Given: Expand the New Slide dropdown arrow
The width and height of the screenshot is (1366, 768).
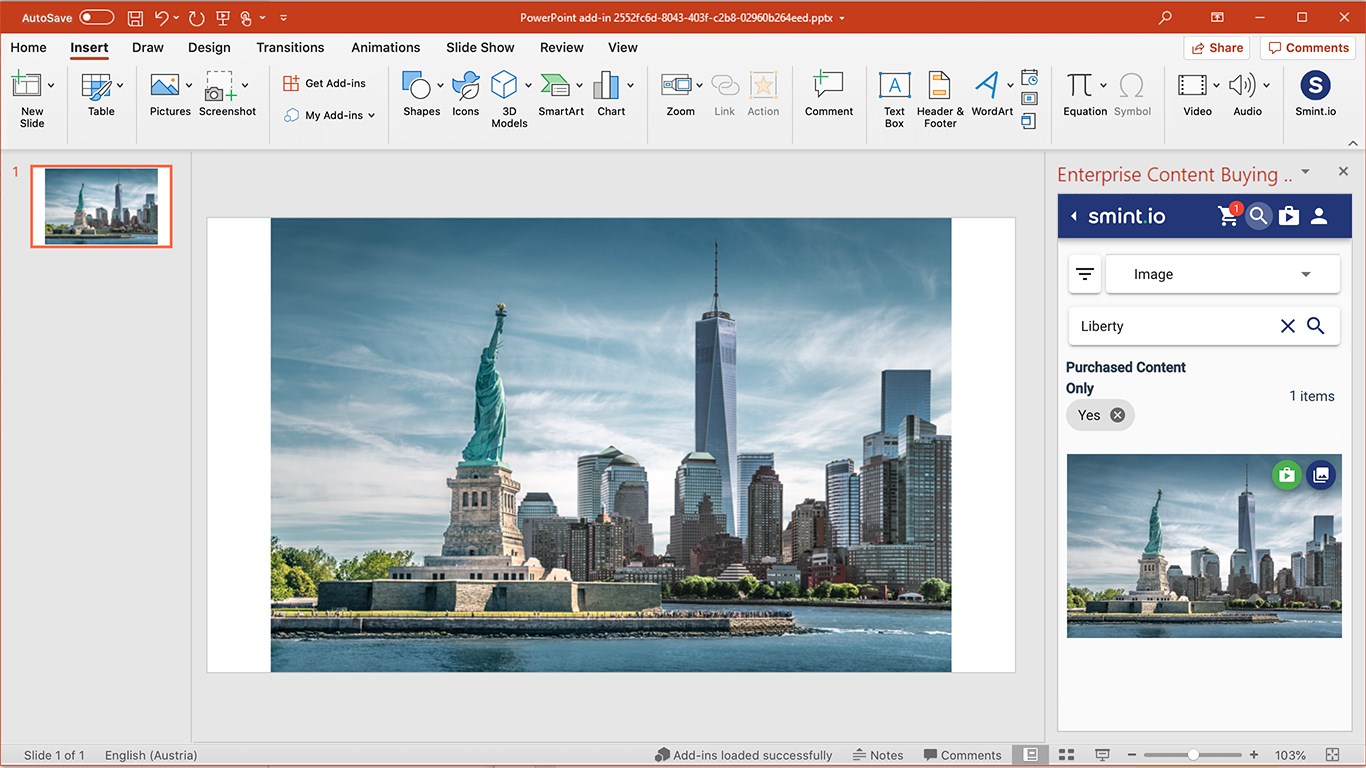Looking at the screenshot, I should point(50,85).
